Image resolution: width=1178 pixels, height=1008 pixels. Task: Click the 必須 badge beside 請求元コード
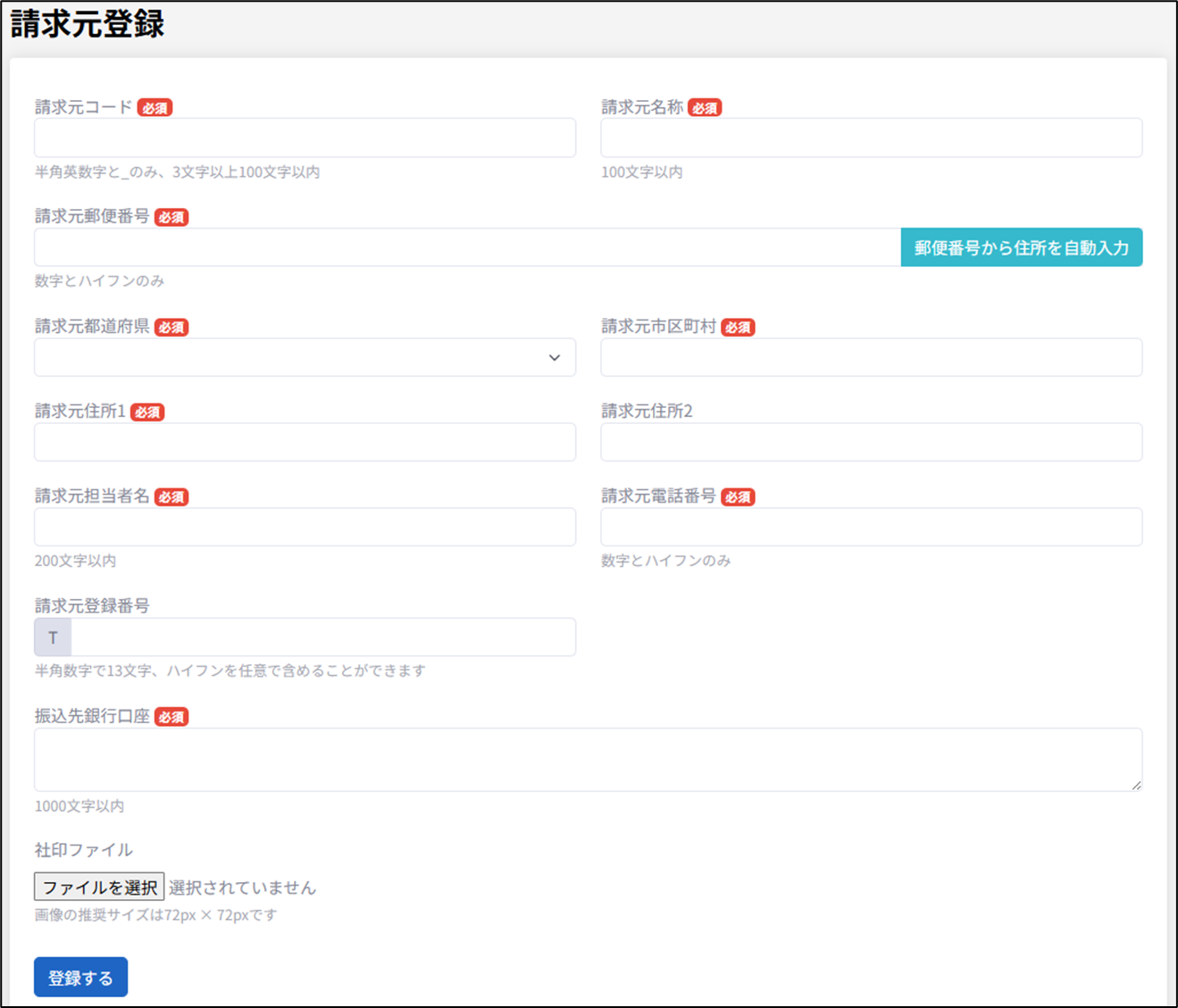click(x=155, y=108)
